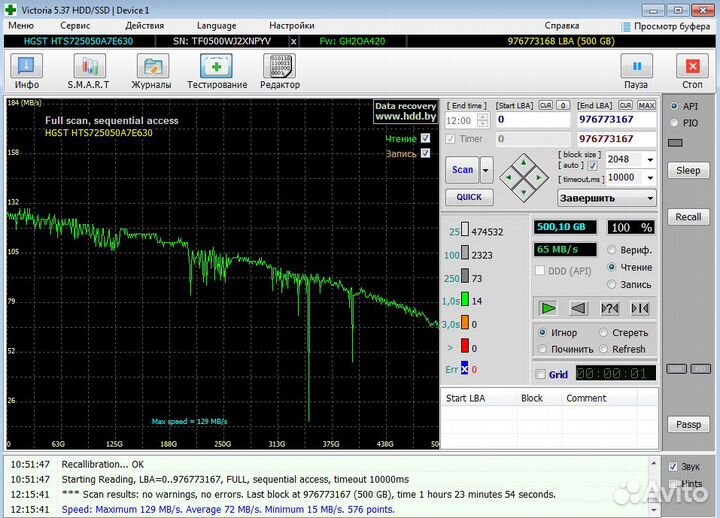Click the green play forward scan button

[x=547, y=308]
